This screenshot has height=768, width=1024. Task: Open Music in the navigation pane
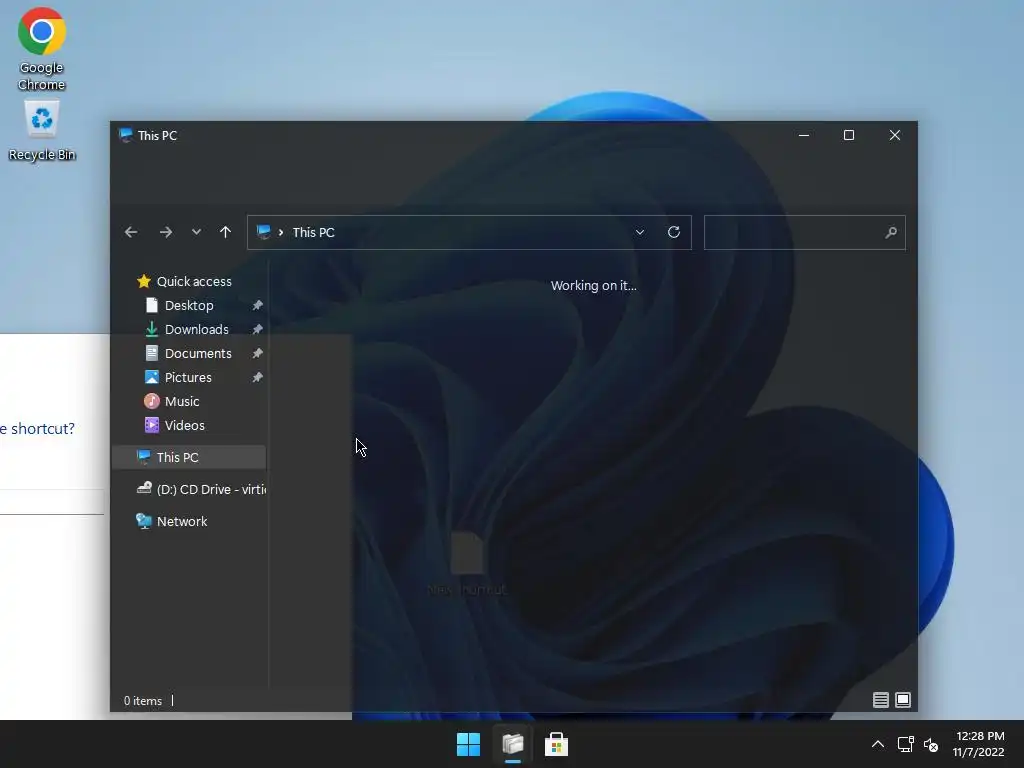pos(182,402)
